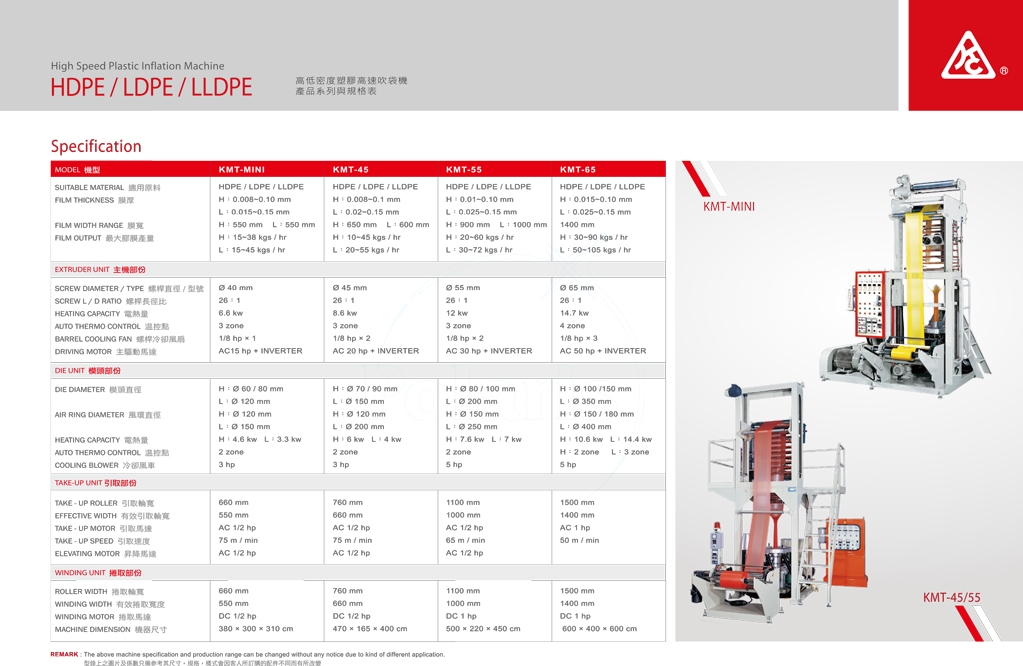Click the REMARK footnote text
The height and width of the screenshot is (666, 1023).
click(248, 654)
